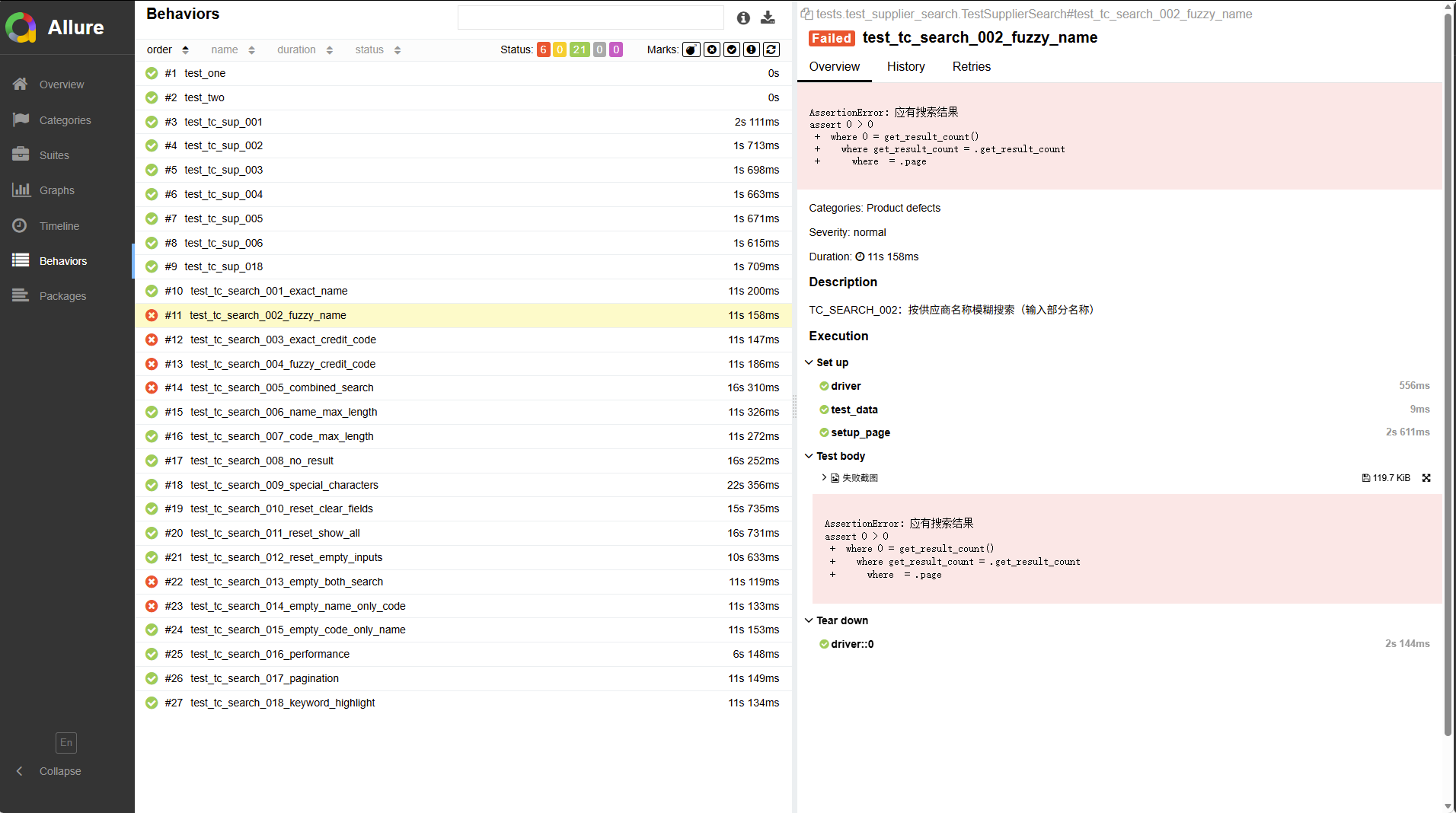1456x813 pixels.
Task: Toggle passed status filter showing 21
Action: point(580,49)
